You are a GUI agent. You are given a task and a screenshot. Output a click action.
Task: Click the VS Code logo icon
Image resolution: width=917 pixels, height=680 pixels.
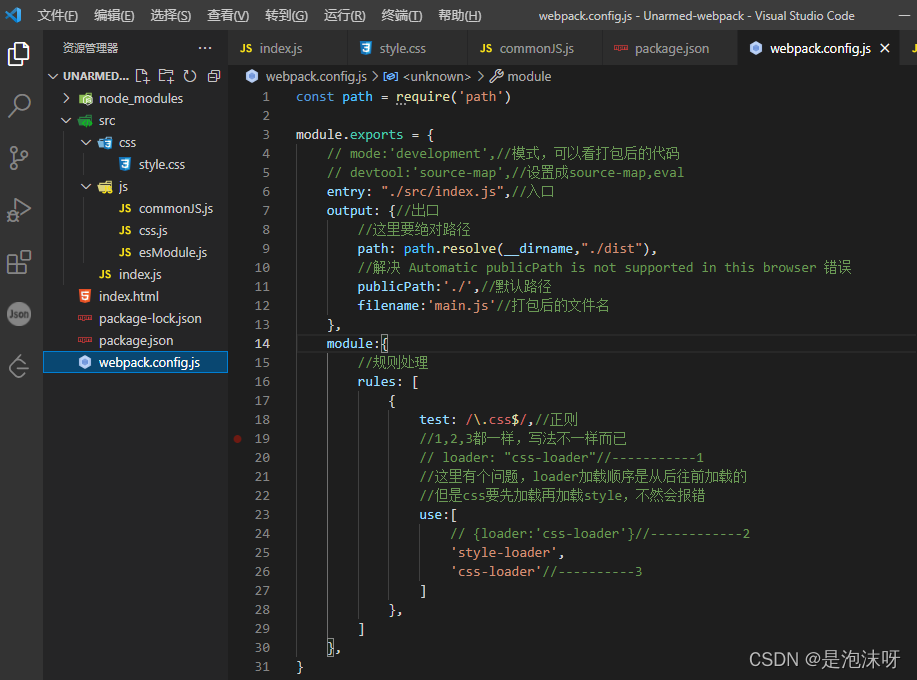[x=14, y=14]
